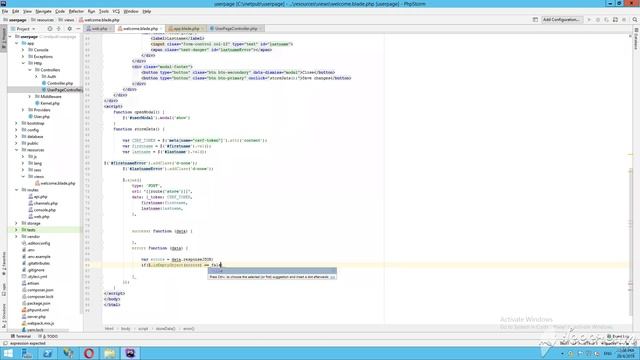Click the userpage breadcrumb in navigation bar

tap(15, 20)
